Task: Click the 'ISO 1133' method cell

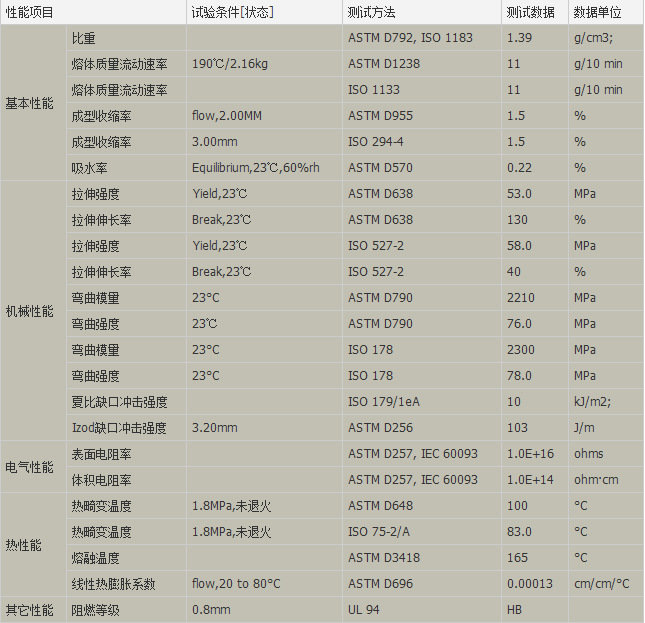Action: click(x=422, y=90)
